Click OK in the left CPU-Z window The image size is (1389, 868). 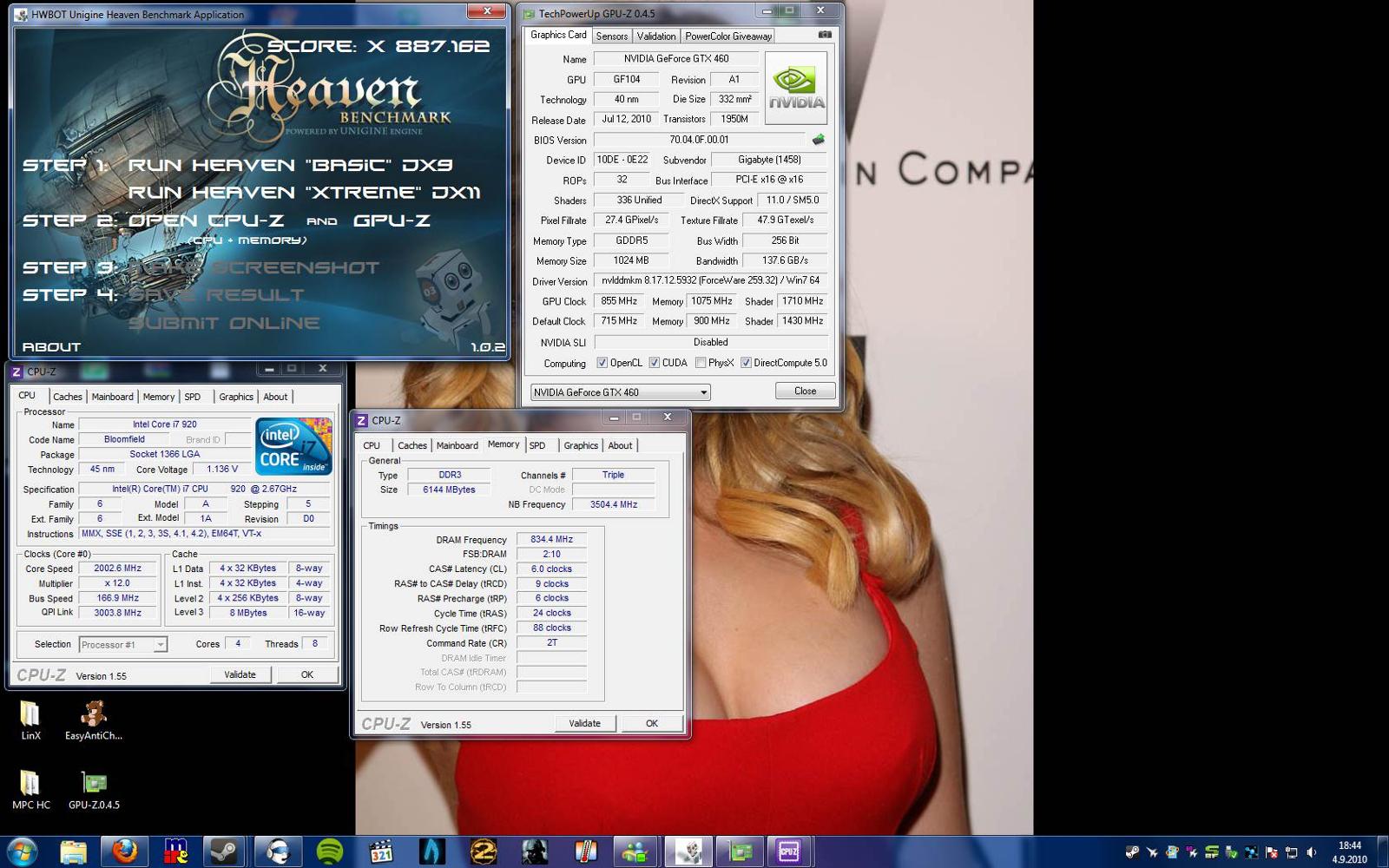[306, 674]
